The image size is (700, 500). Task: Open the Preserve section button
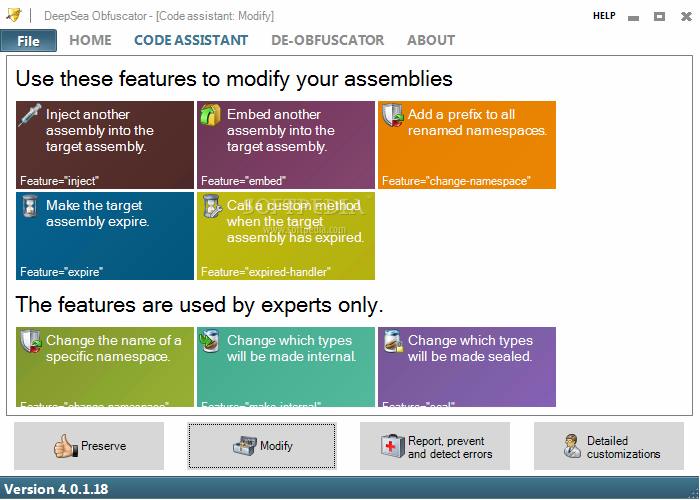pos(89,446)
